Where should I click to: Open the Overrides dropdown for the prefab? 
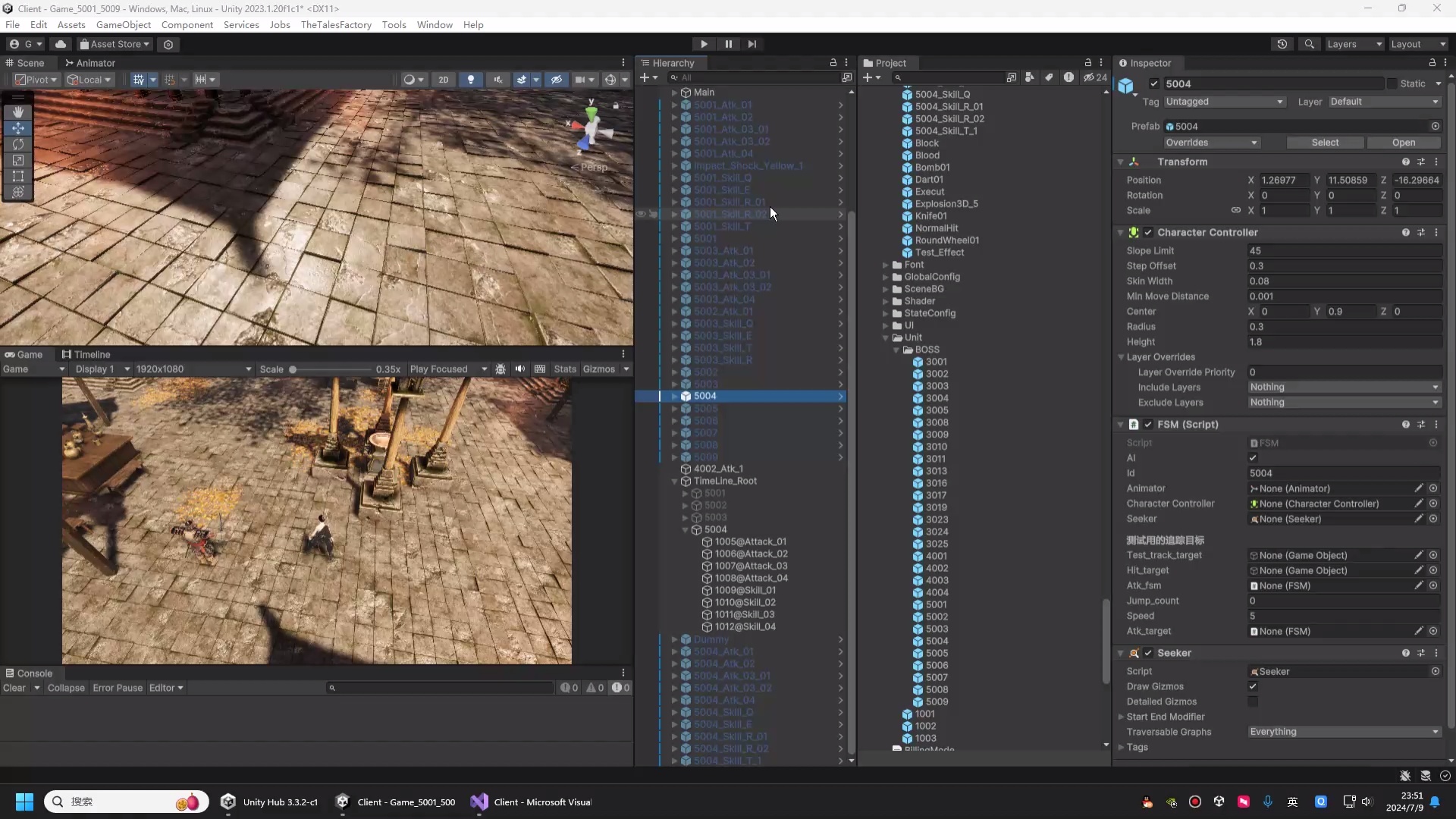(x=1211, y=143)
